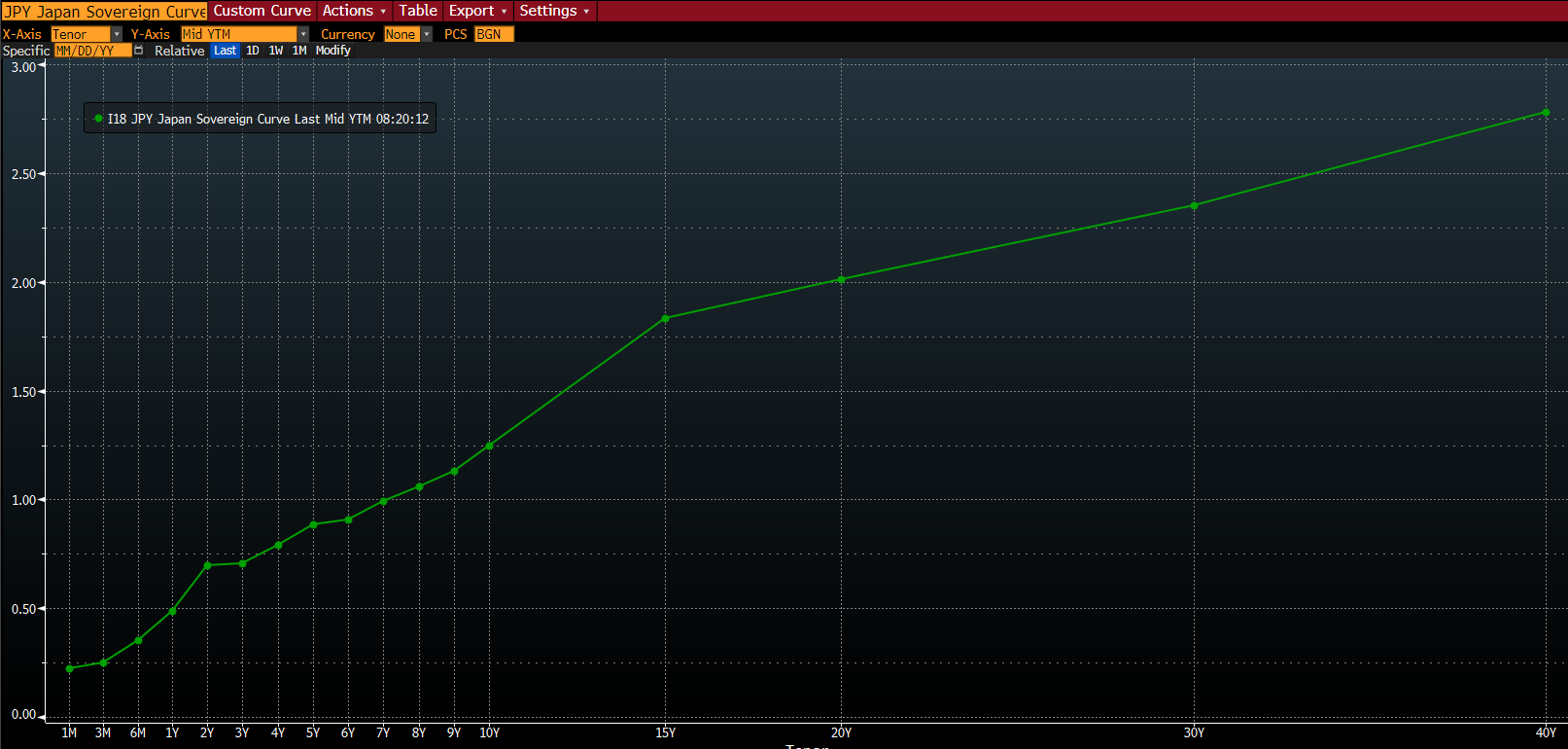The width and height of the screenshot is (1568, 749).
Task: Open the Currency None dropdown
Action: tap(426, 34)
